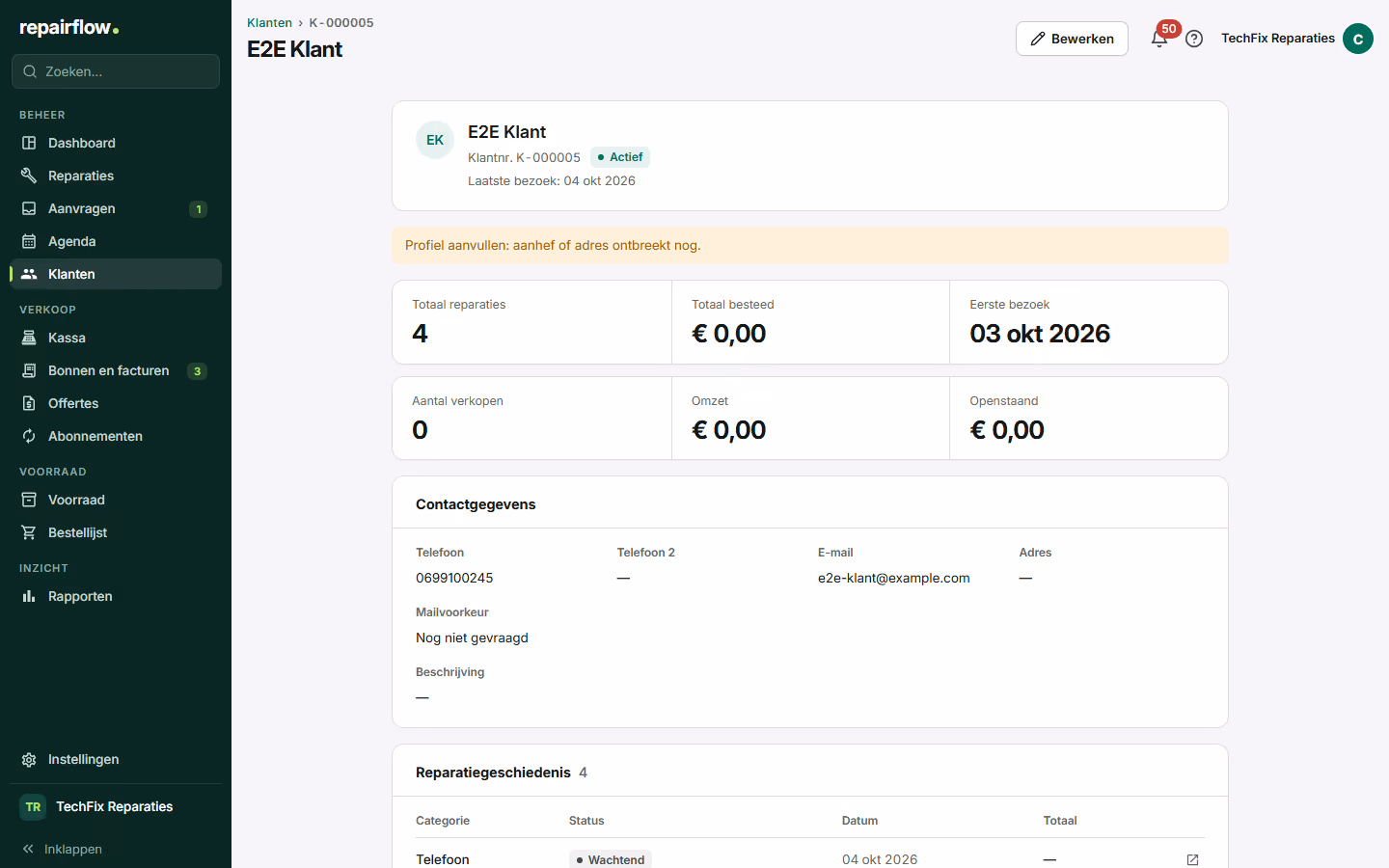The width and height of the screenshot is (1389, 868).
Task: Open the Telefoon repair external link icon
Action: point(1192,859)
